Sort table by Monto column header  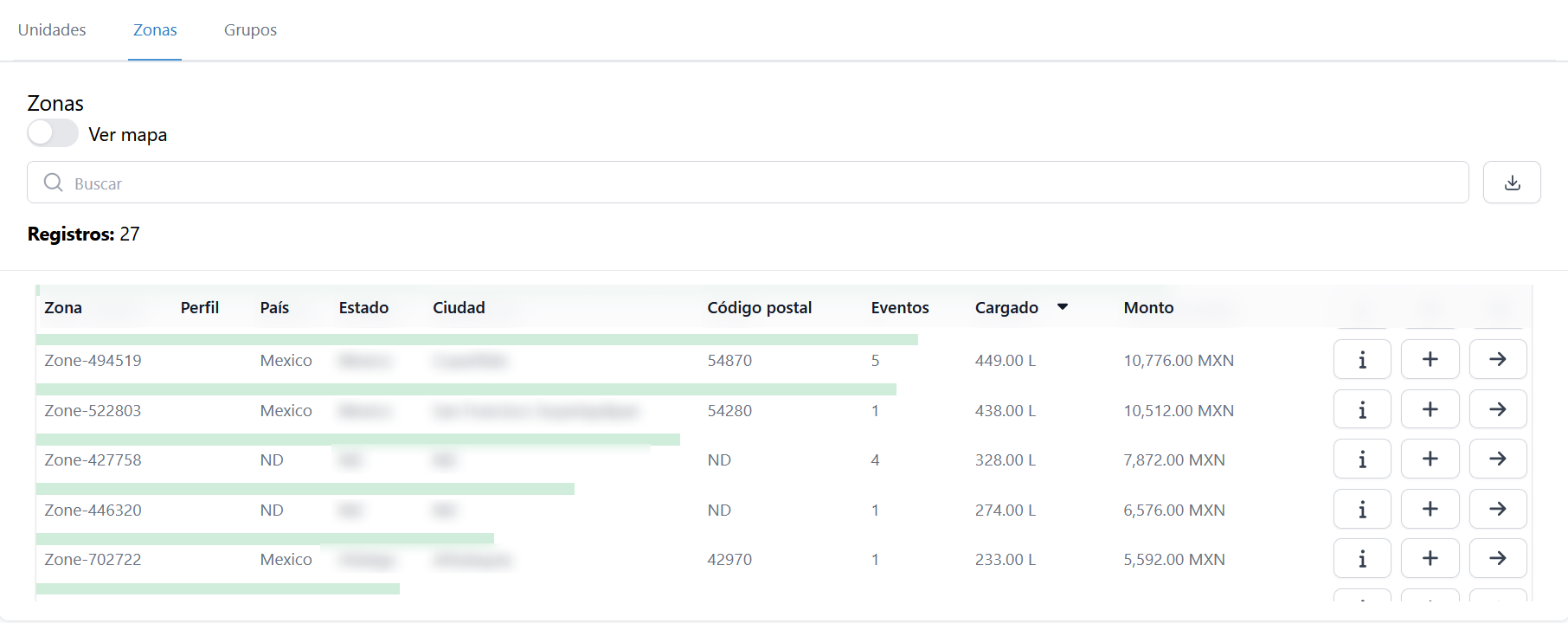(x=1148, y=307)
